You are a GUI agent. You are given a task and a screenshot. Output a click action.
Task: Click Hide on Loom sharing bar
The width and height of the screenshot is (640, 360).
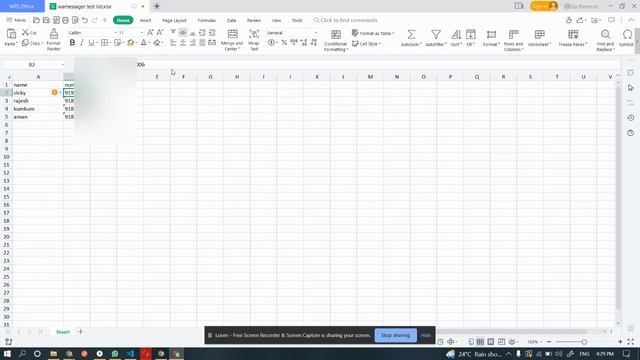click(x=426, y=335)
